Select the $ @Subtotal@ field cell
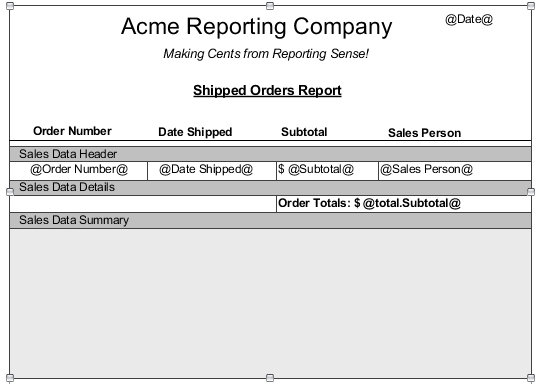Viewport: 536px width, 384px height. click(327, 171)
